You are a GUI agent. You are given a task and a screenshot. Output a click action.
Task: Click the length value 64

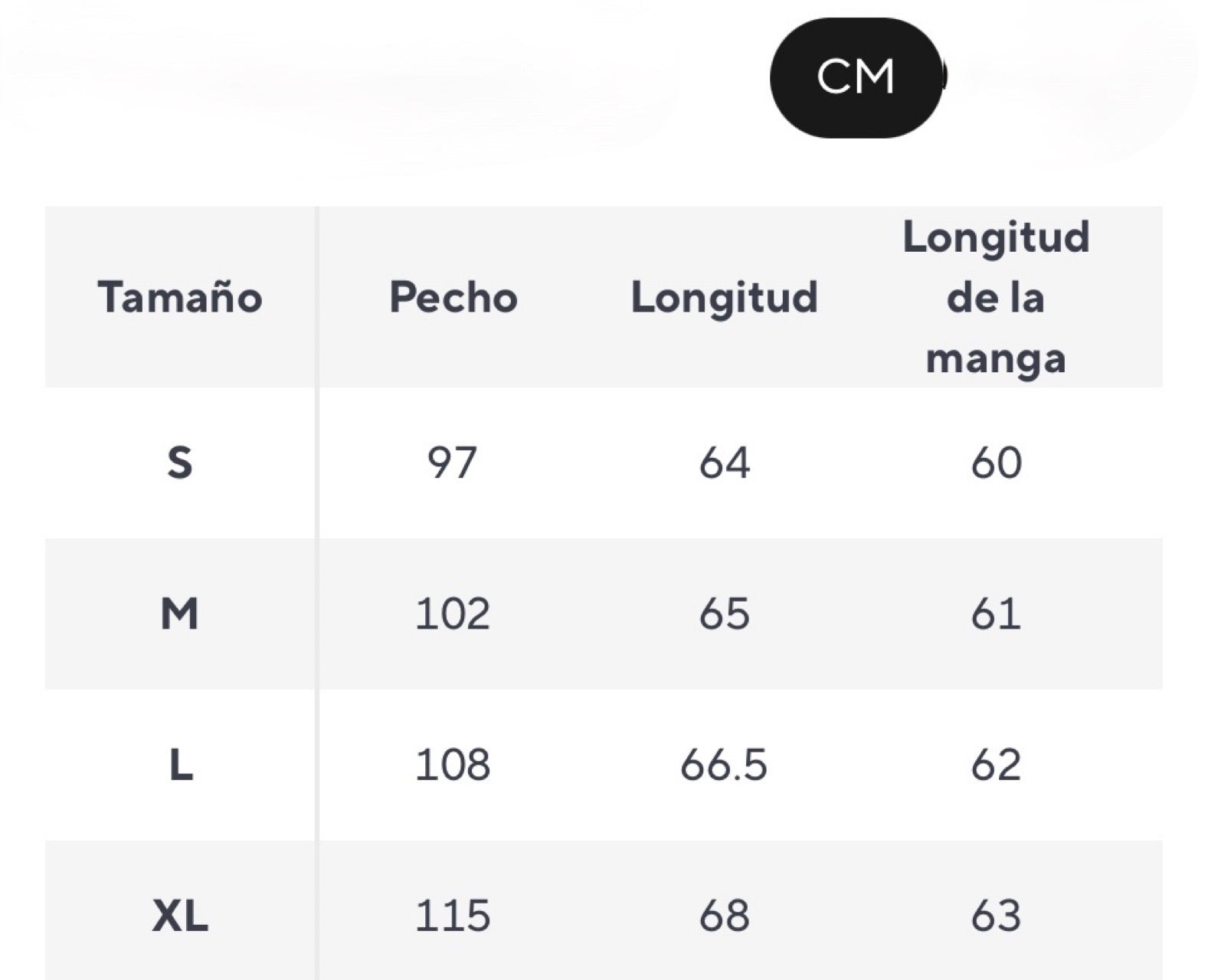[724, 462]
